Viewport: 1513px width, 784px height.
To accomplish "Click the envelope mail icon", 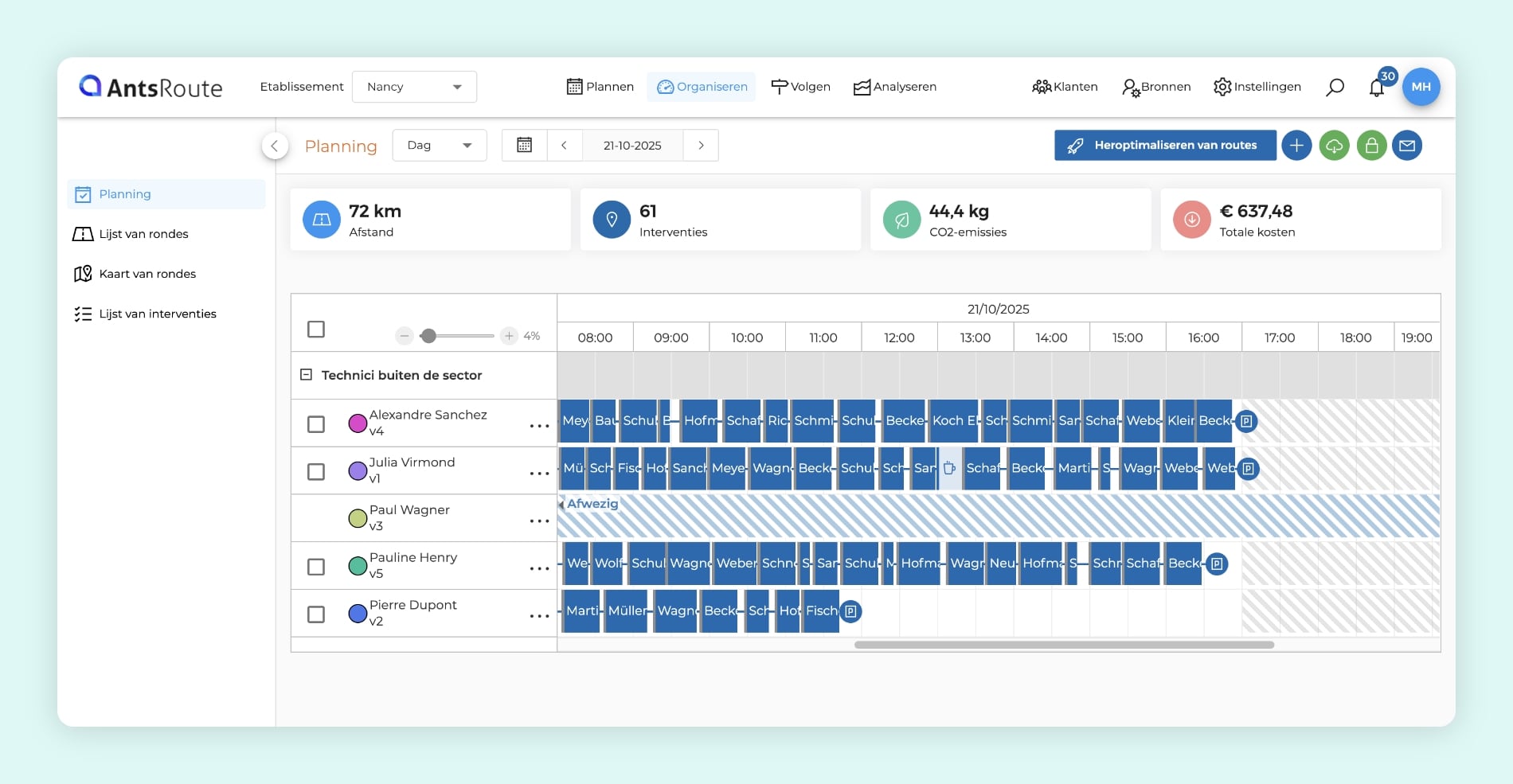I will 1407,146.
